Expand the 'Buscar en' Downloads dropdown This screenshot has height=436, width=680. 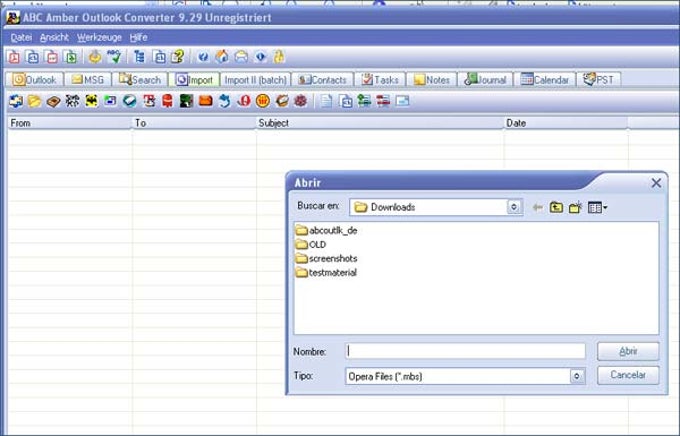click(x=514, y=207)
